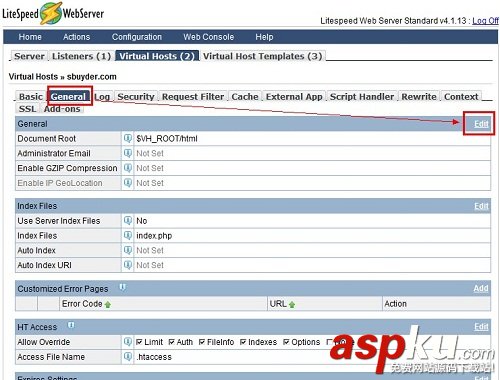The image size is (500, 380).
Task: Click the Customized Error Pages info icon
Action: click(x=123, y=287)
